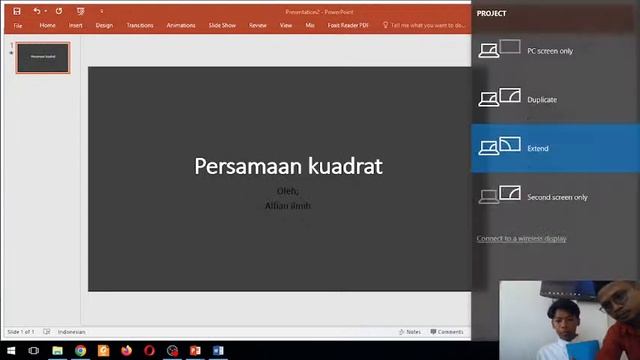
Task: Click the Tell me what you want to do box
Action: pos(424,25)
